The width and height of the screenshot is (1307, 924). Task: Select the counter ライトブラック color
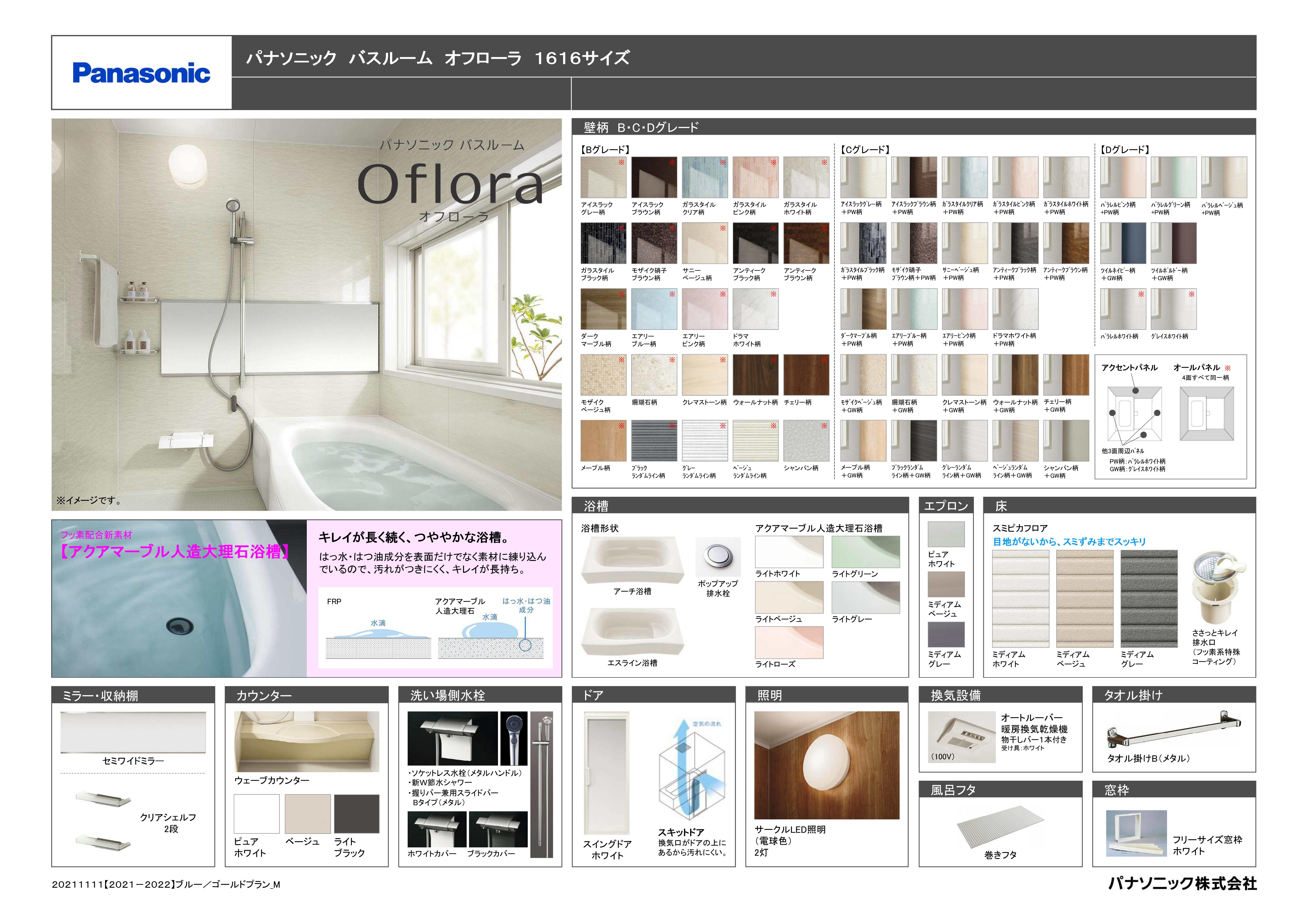click(x=357, y=814)
